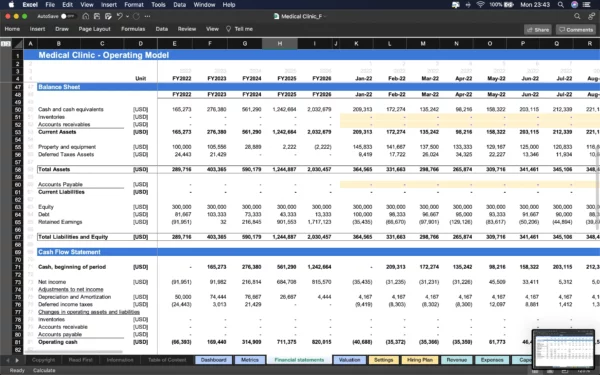
Task: Click the Tell me lightbulb search
Action: coord(240,29)
